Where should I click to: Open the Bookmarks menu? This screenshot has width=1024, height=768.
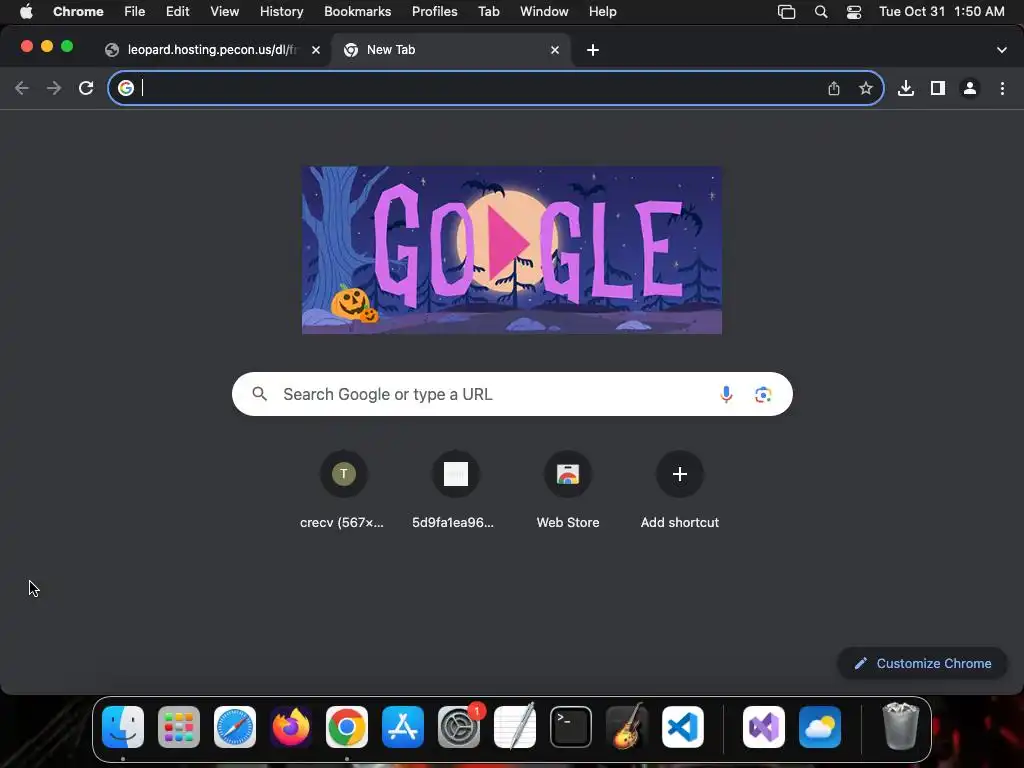point(358,12)
